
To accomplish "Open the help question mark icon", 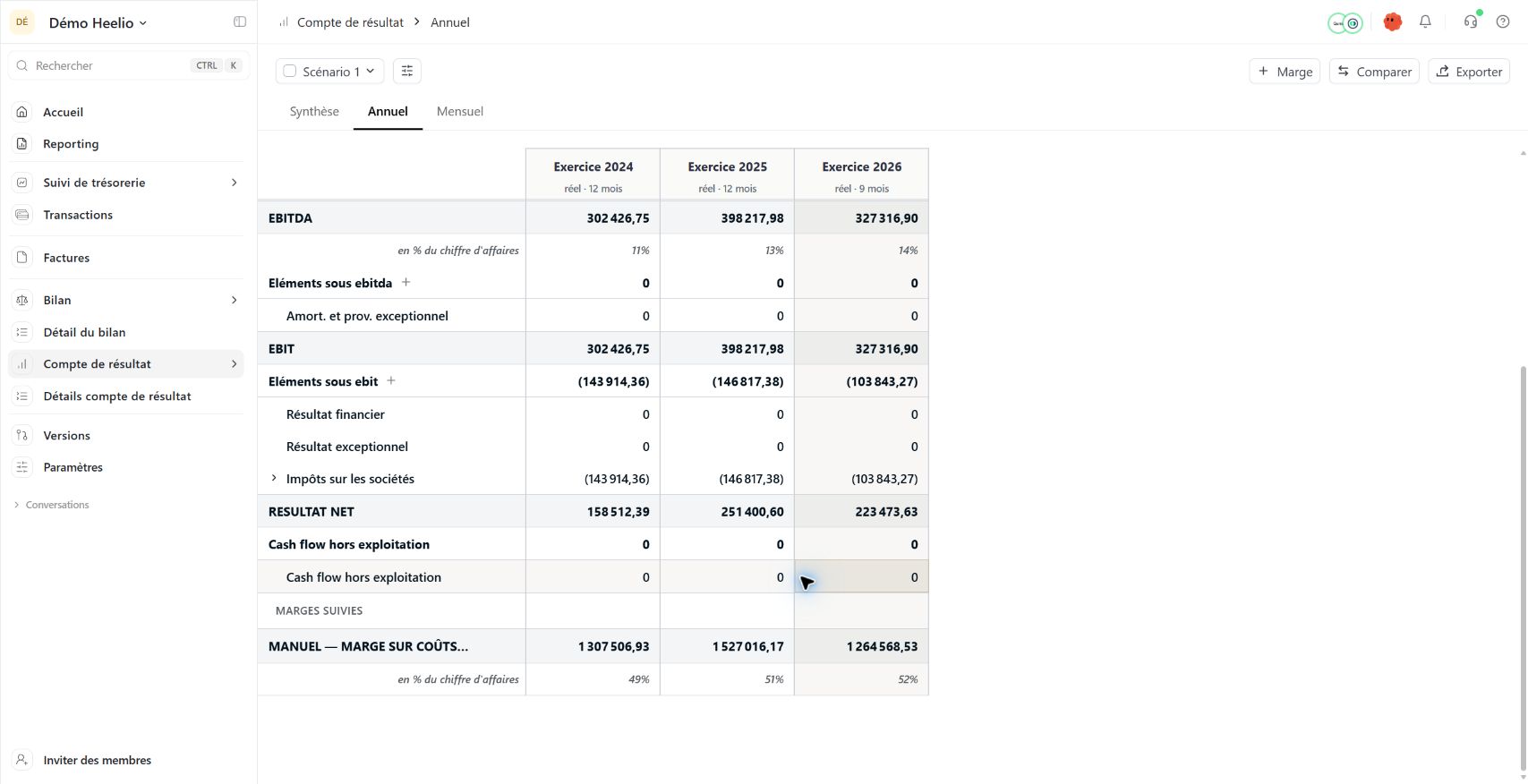I will [x=1503, y=22].
